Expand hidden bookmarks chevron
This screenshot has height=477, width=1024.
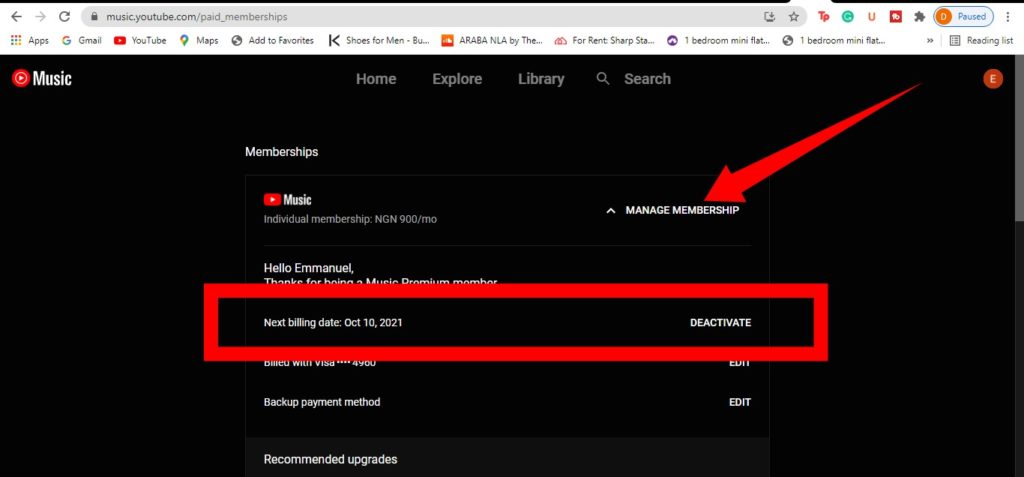930,41
